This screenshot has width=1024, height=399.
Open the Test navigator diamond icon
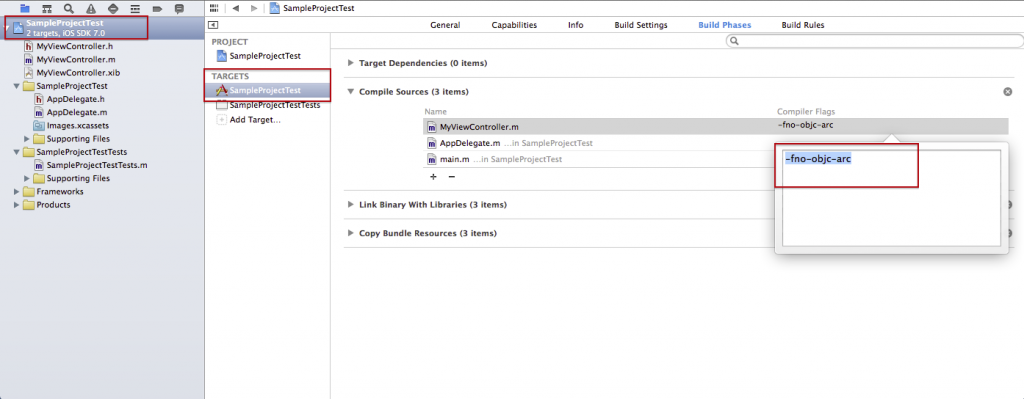point(112,8)
